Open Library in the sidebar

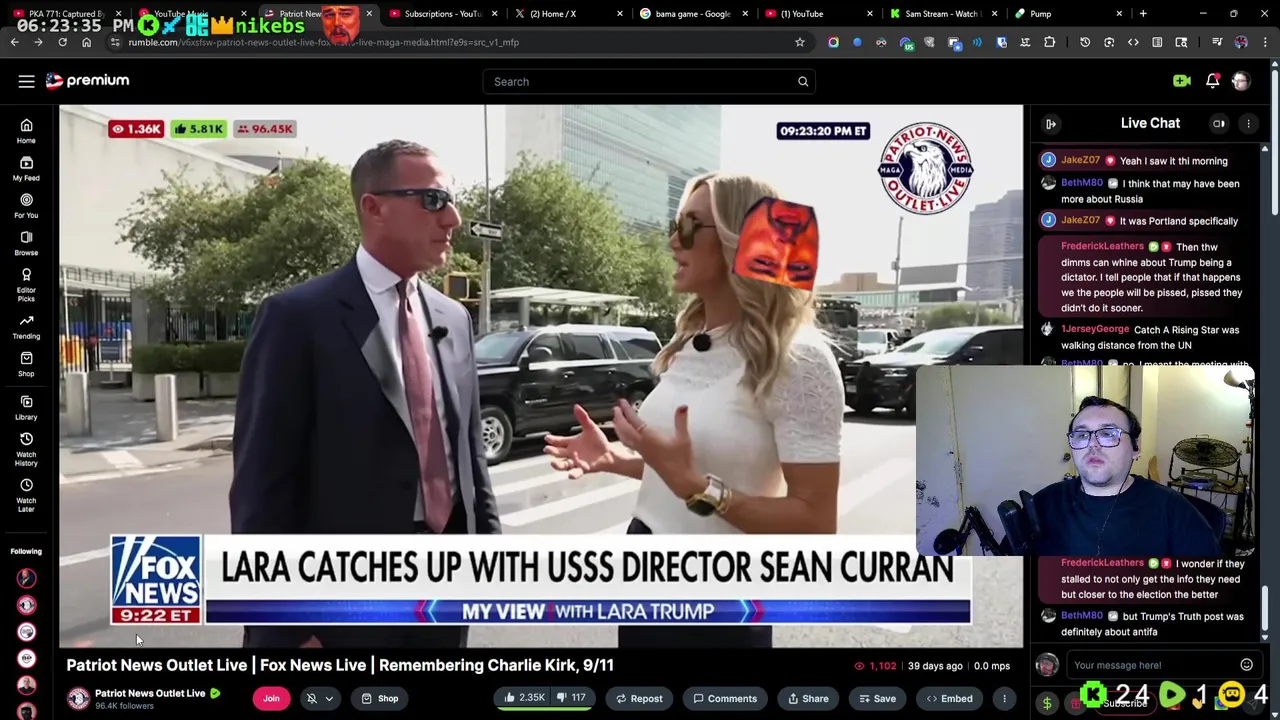click(26, 407)
